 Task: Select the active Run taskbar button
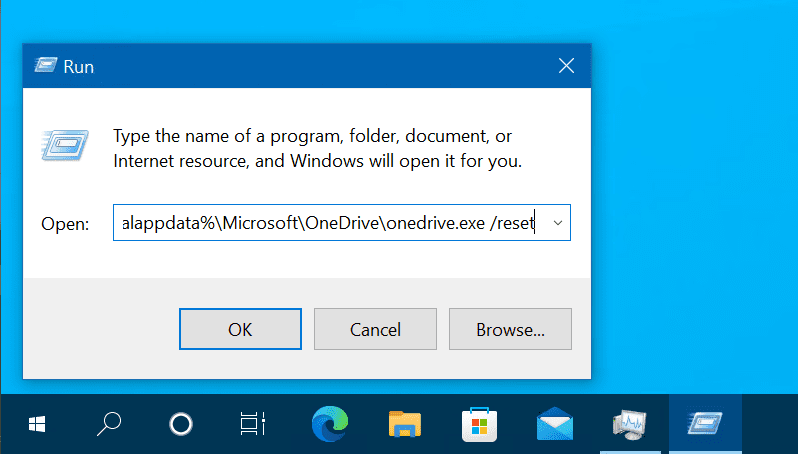[705, 424]
